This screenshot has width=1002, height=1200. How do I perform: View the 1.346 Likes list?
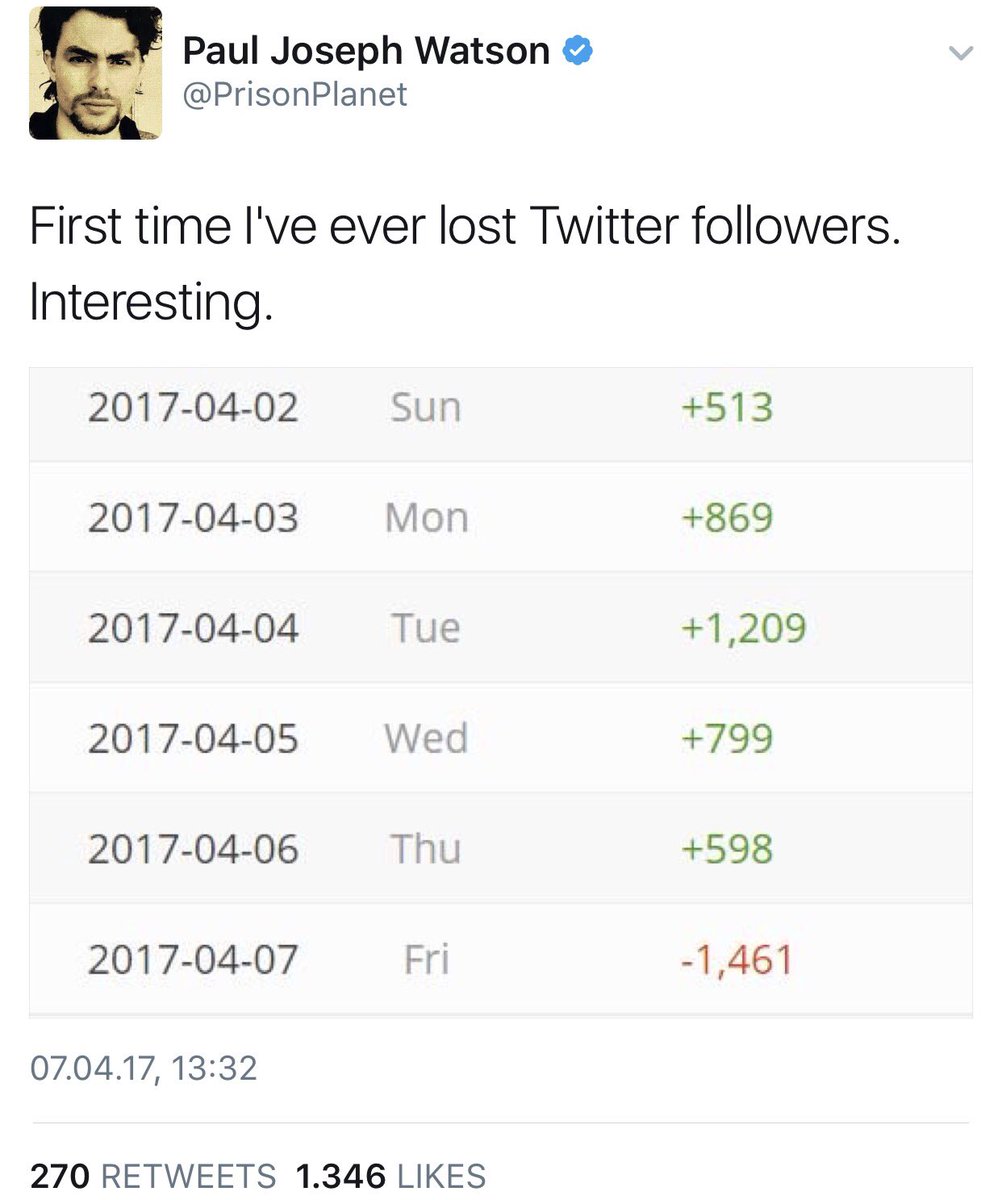pyautogui.click(x=390, y=1175)
